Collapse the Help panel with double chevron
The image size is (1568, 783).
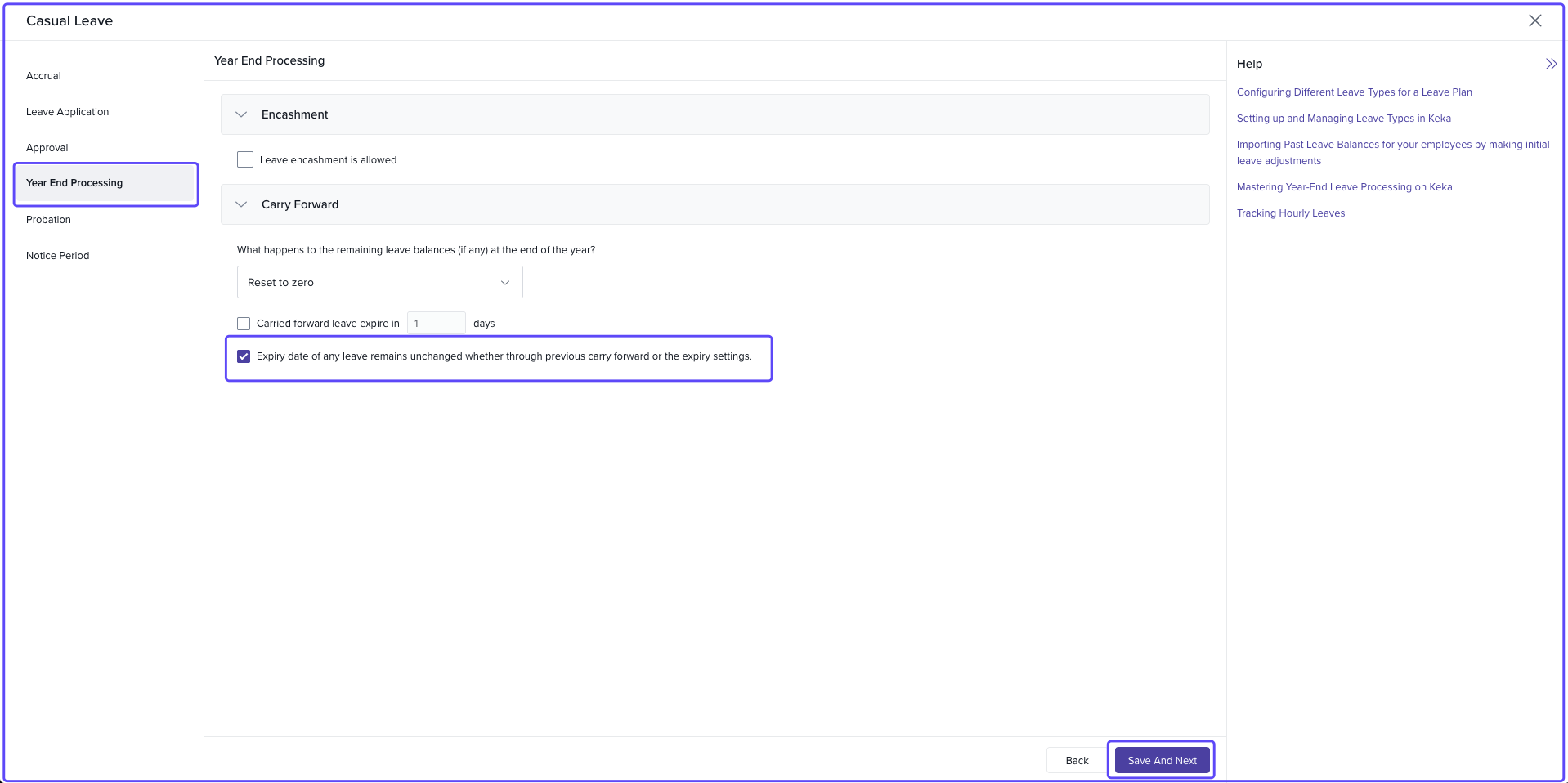pyautogui.click(x=1550, y=64)
